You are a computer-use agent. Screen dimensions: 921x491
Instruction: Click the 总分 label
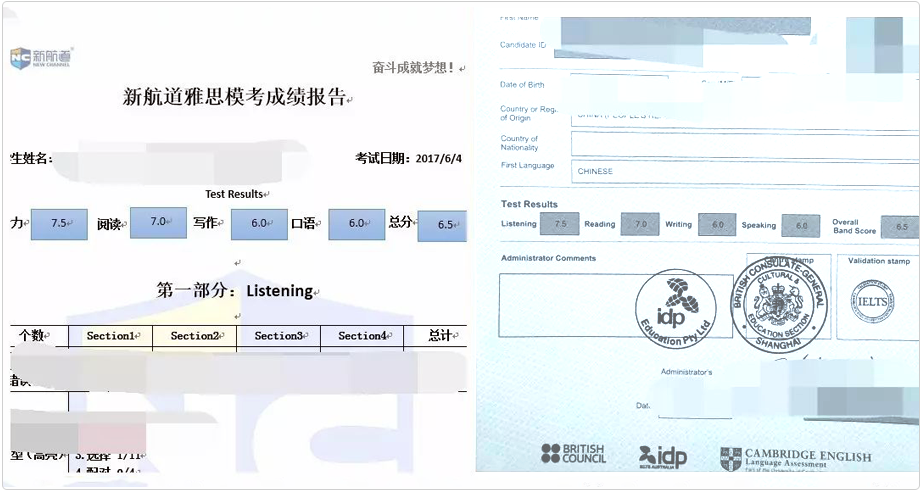[x=400, y=222]
